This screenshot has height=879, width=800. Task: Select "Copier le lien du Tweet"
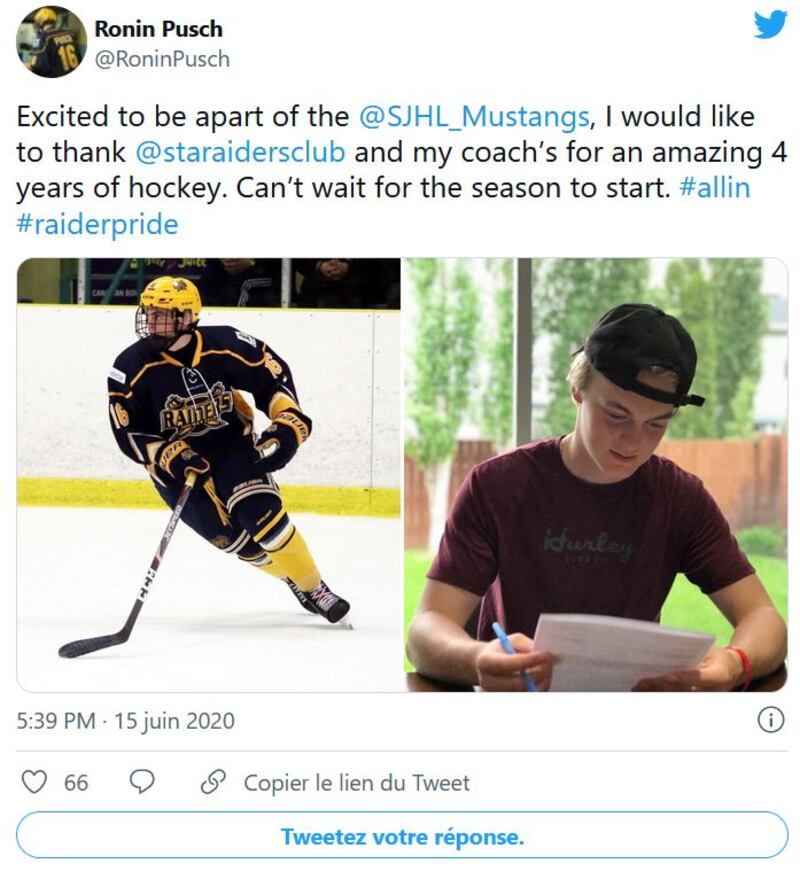pos(356,782)
